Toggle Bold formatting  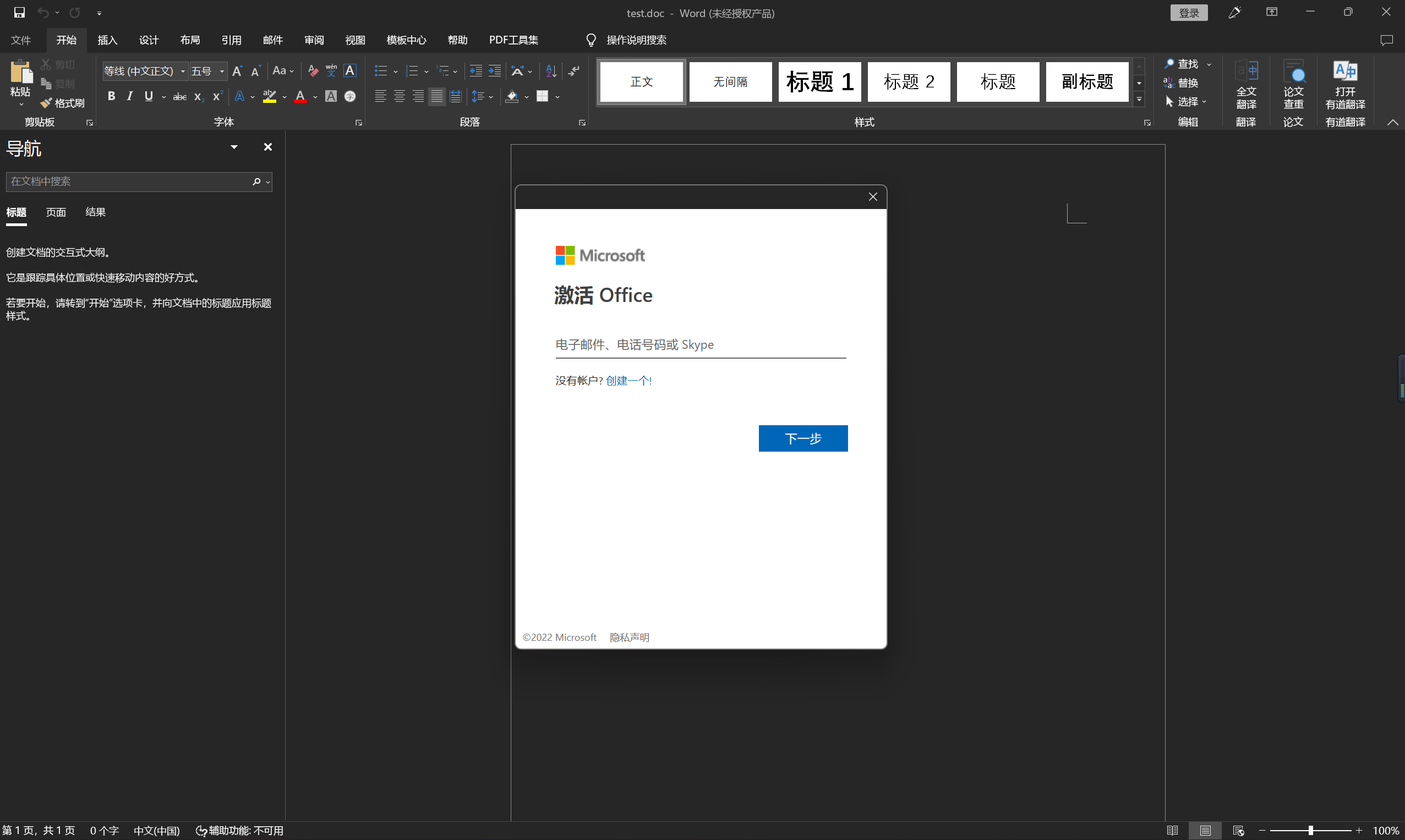click(x=112, y=96)
